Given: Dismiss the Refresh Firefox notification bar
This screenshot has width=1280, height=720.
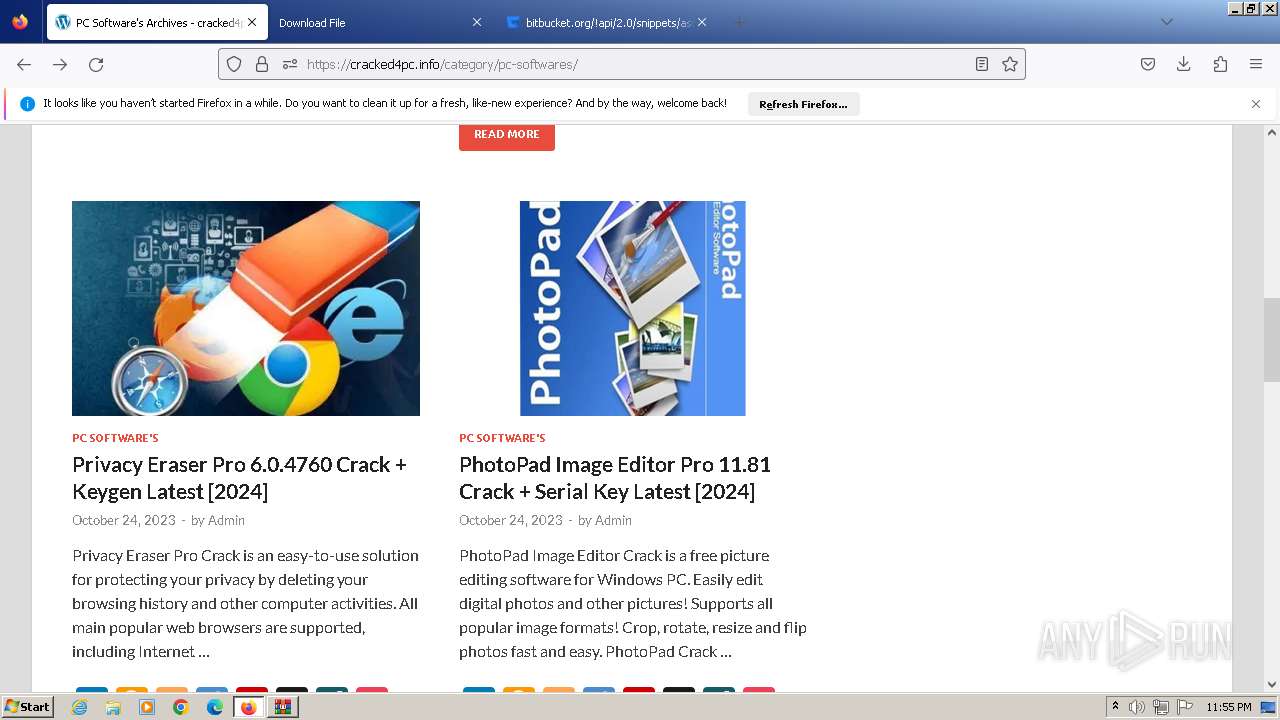Looking at the screenshot, I should click(x=1256, y=104).
